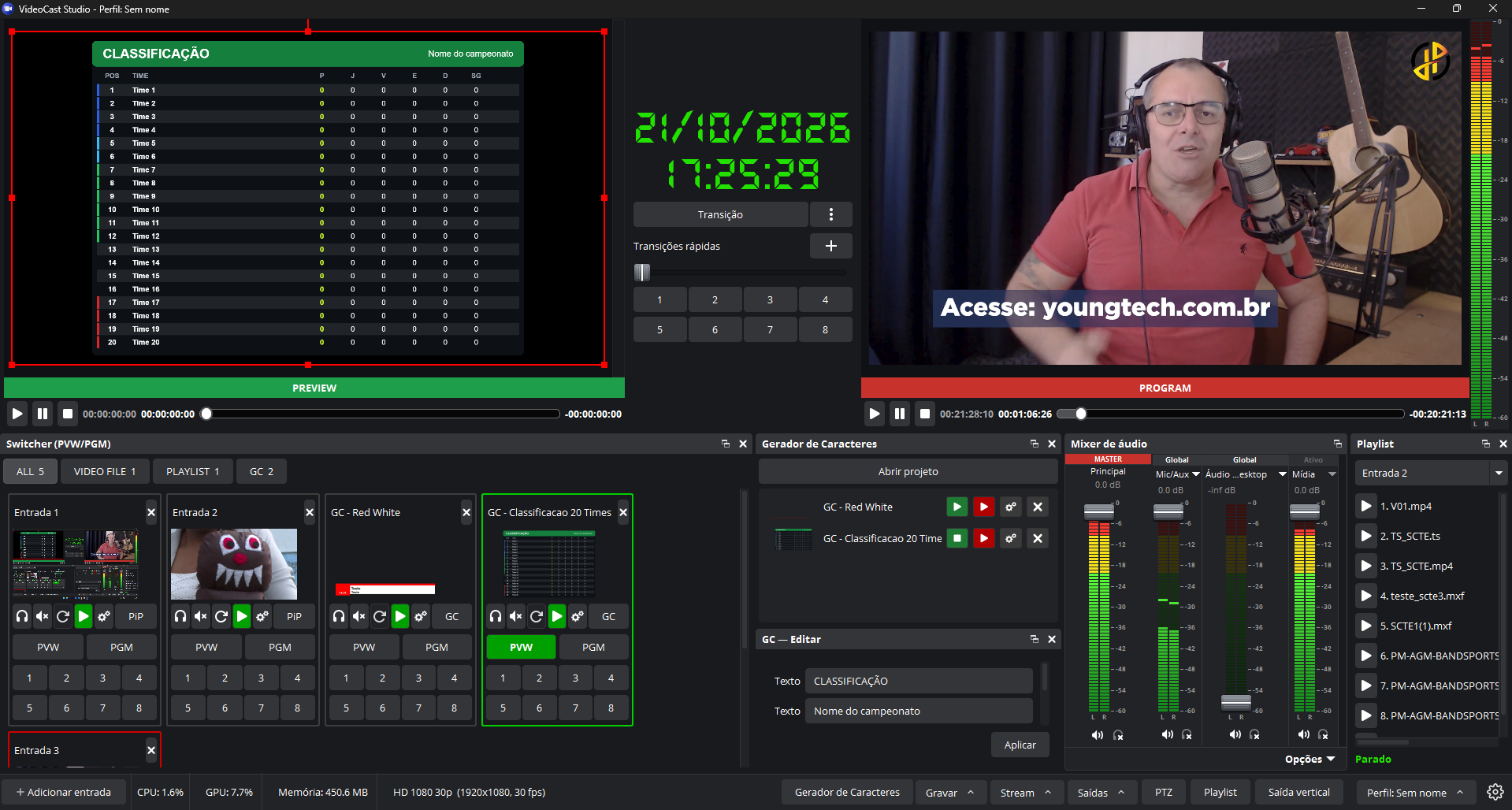
Task: Open settings gears of GC - Classificacao 20 Times
Action: pos(578,616)
